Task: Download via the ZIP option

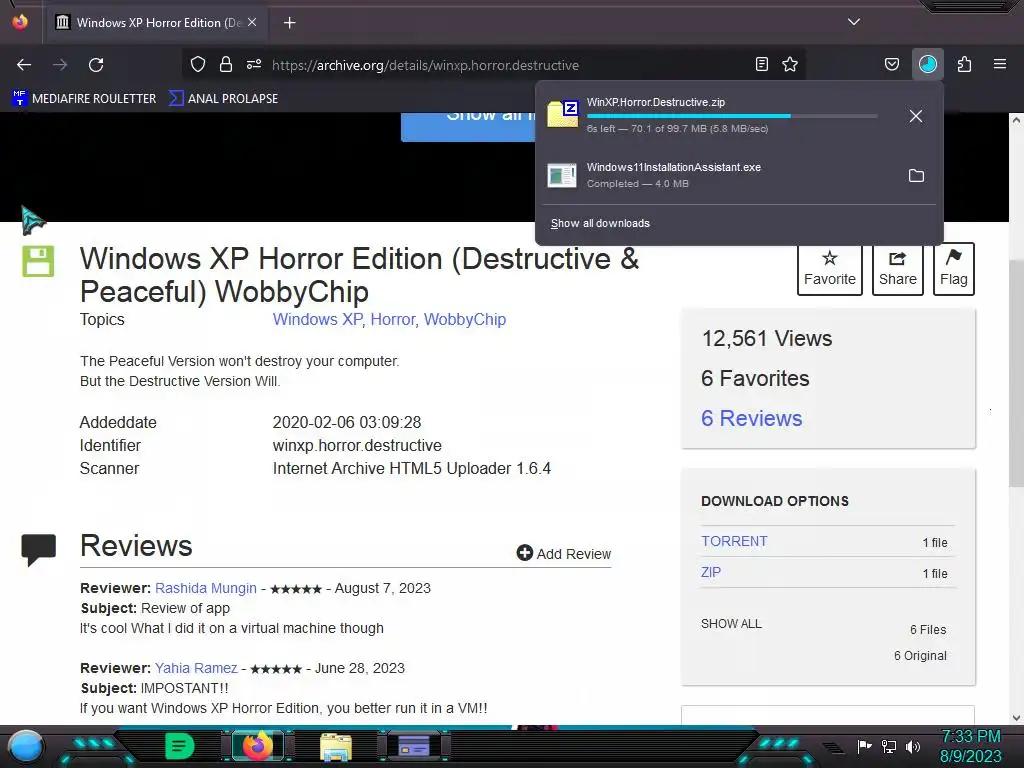Action: coord(711,572)
